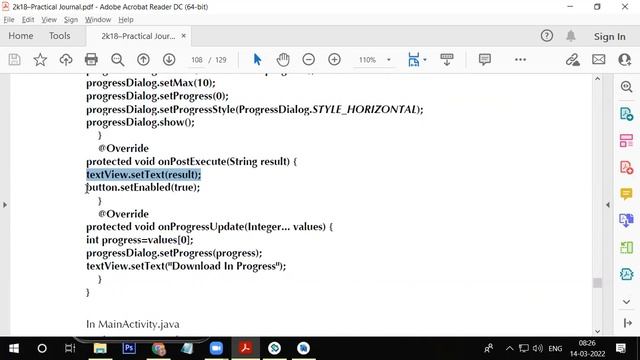Screen dimensions: 640x360
Task: Open Windows Start menu
Action: click(x=13, y=348)
